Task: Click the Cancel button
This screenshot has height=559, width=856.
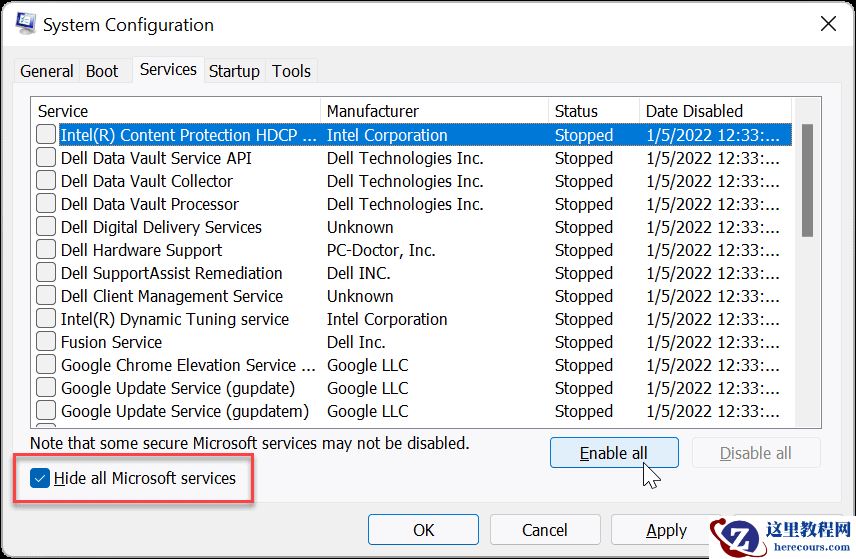Action: (545, 530)
